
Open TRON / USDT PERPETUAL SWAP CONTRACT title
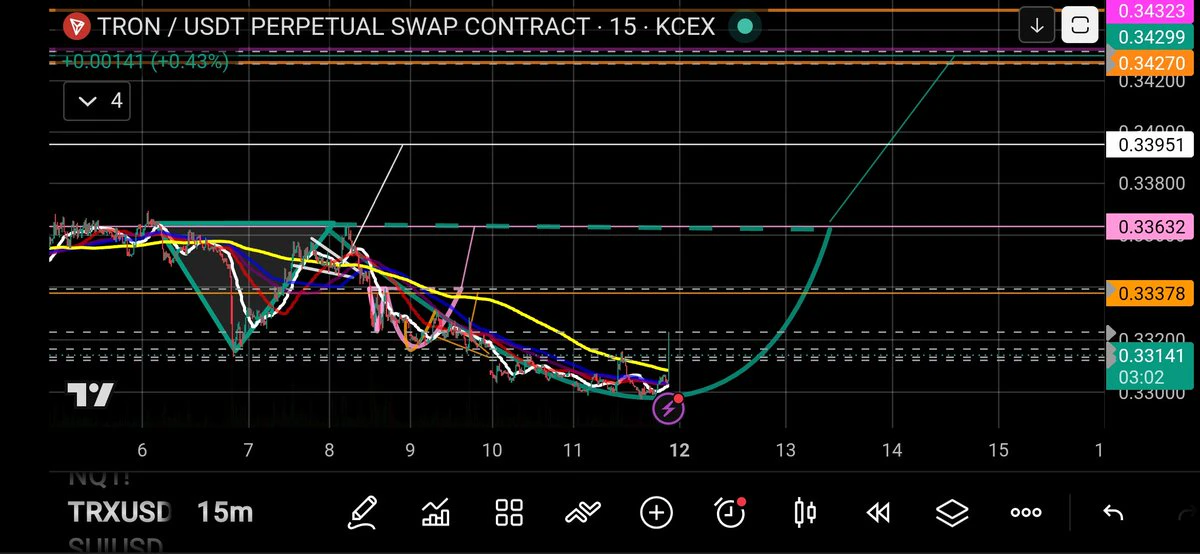click(x=407, y=26)
